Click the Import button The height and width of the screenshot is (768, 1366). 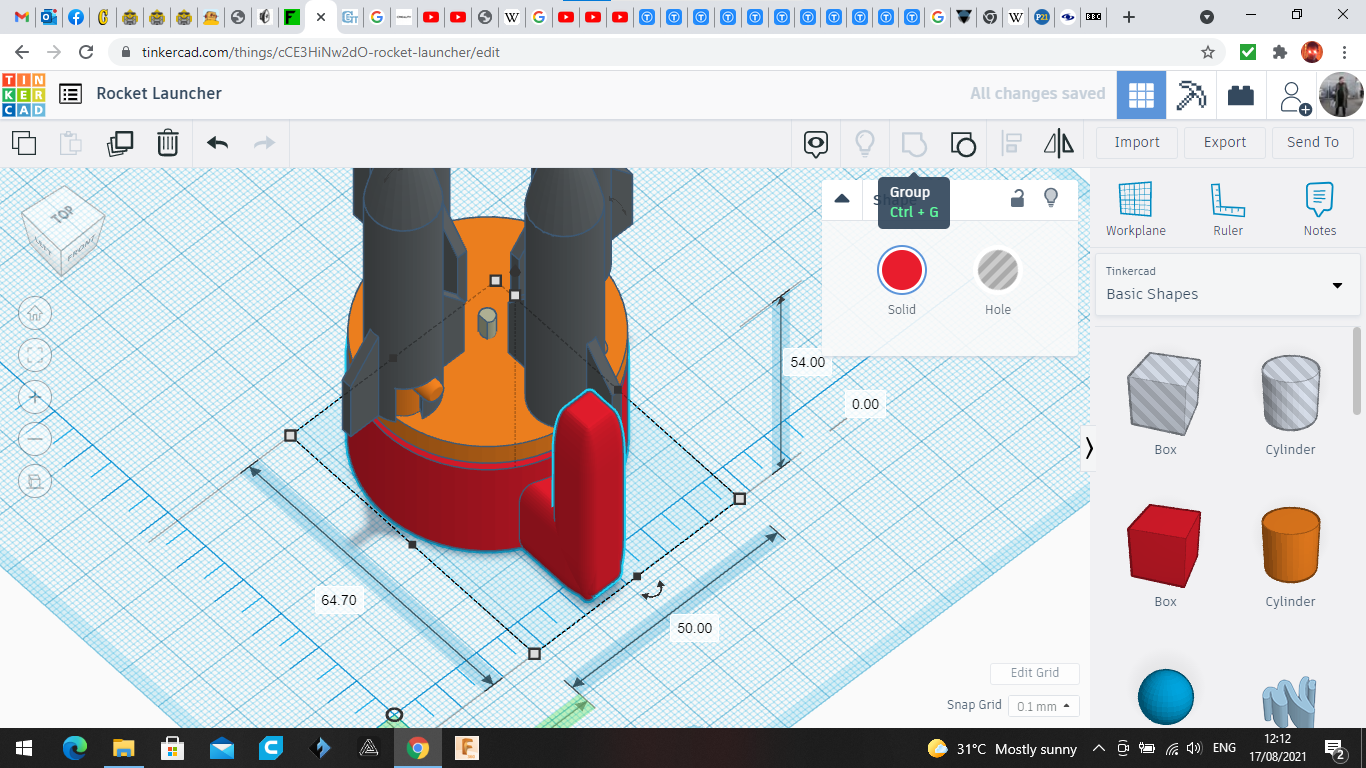1137,142
